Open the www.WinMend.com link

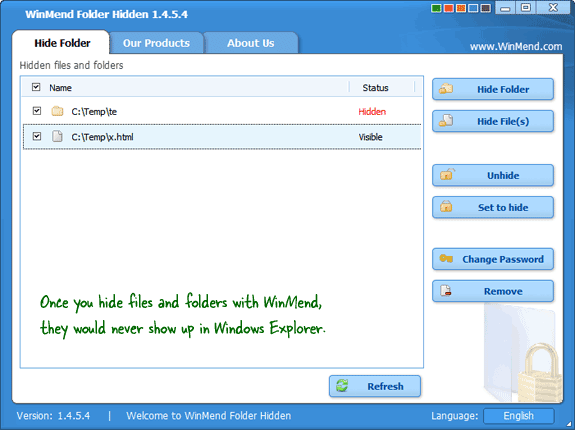coord(516,47)
